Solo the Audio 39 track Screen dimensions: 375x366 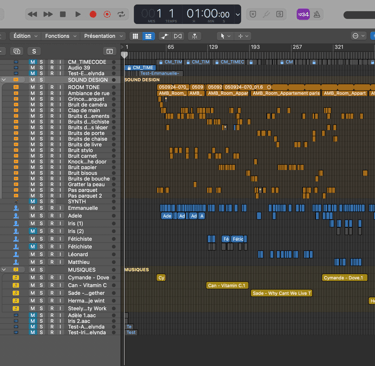click(x=41, y=68)
